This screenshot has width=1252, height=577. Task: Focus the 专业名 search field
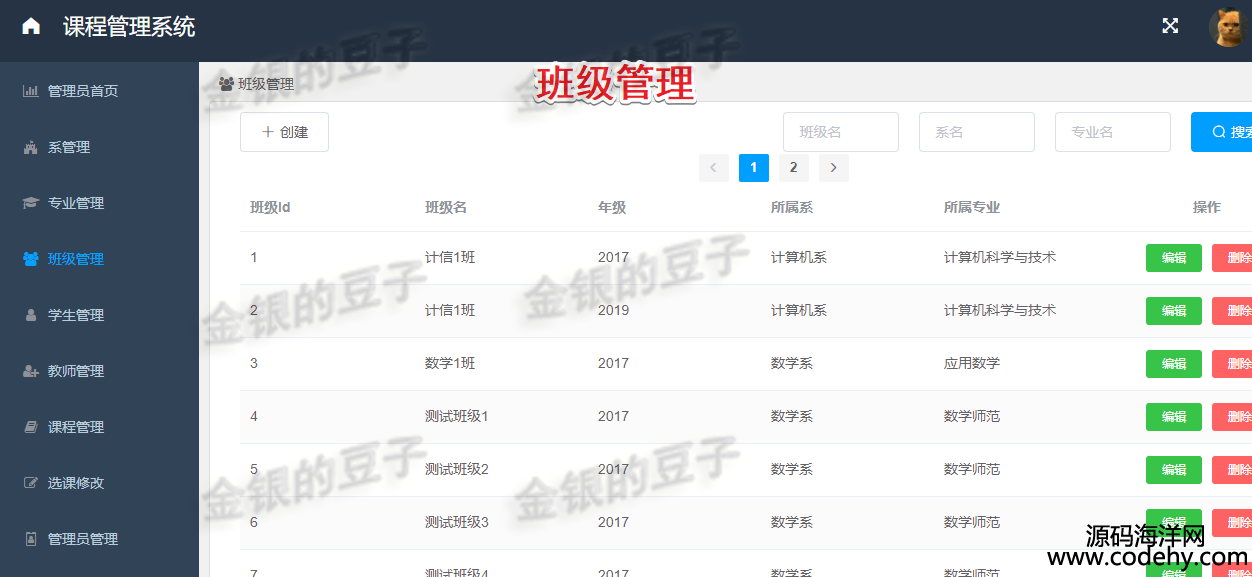pos(1113,132)
